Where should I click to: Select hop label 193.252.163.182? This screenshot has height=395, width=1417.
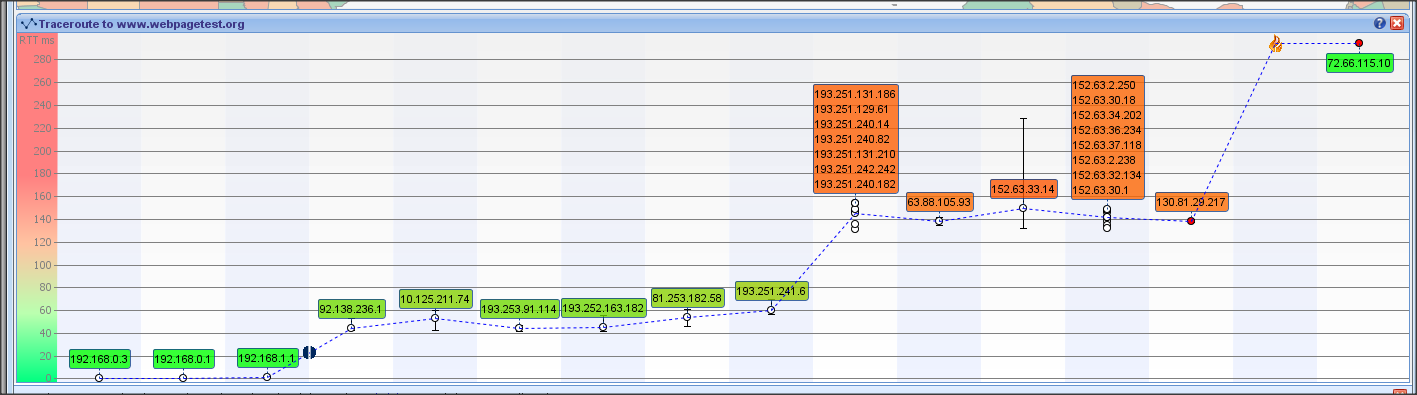coord(603,309)
